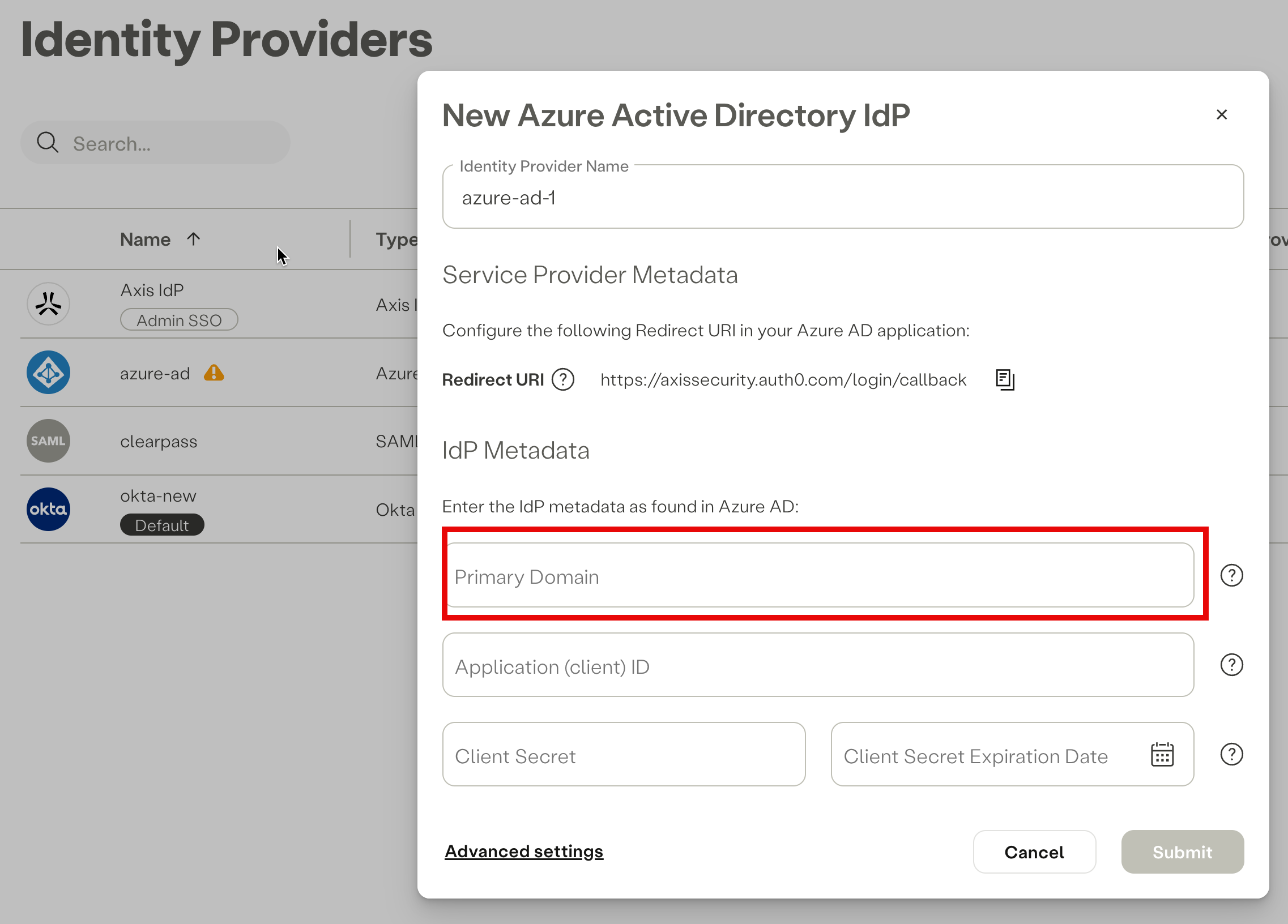Click the Axis IdP logo icon
The width and height of the screenshot is (1288, 924).
pos(48,304)
